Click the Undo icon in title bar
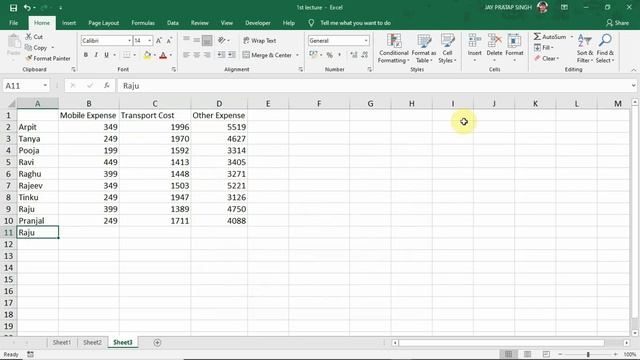640x360 pixels. 27,8
